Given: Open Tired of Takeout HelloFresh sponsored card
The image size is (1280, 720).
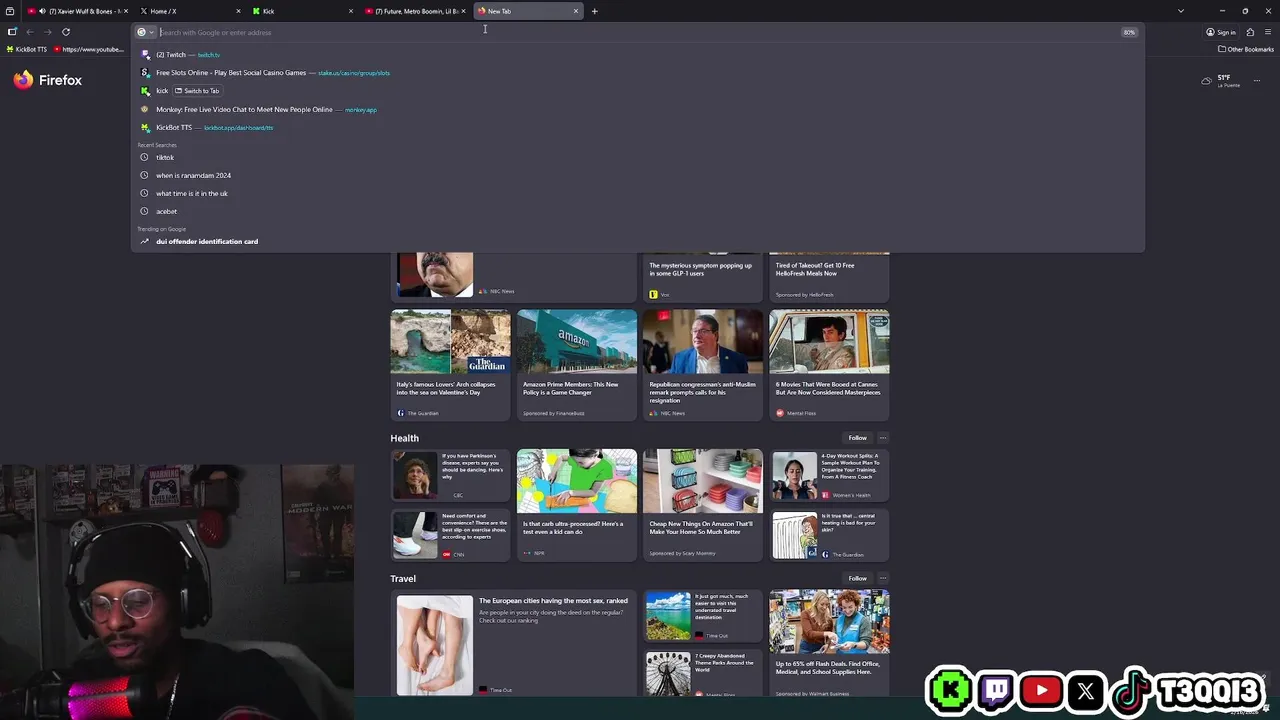Looking at the screenshot, I should pos(829,277).
